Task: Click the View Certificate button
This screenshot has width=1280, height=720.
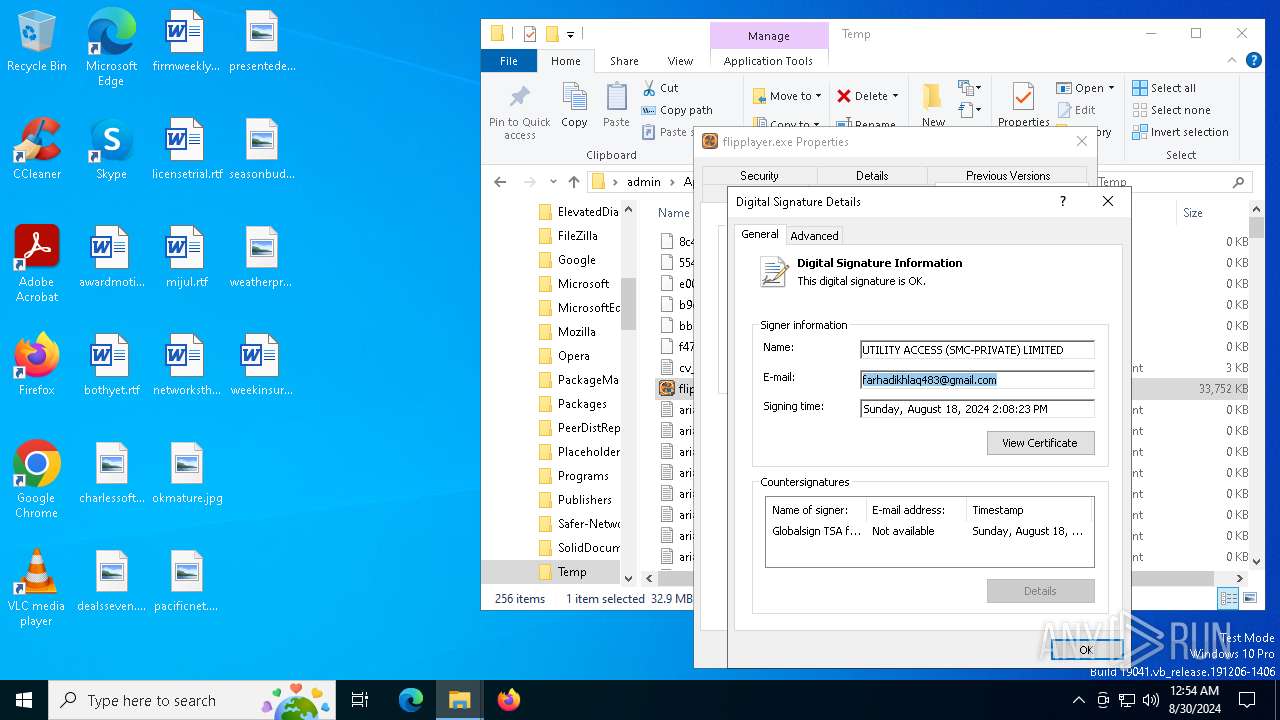Action: tap(1040, 443)
